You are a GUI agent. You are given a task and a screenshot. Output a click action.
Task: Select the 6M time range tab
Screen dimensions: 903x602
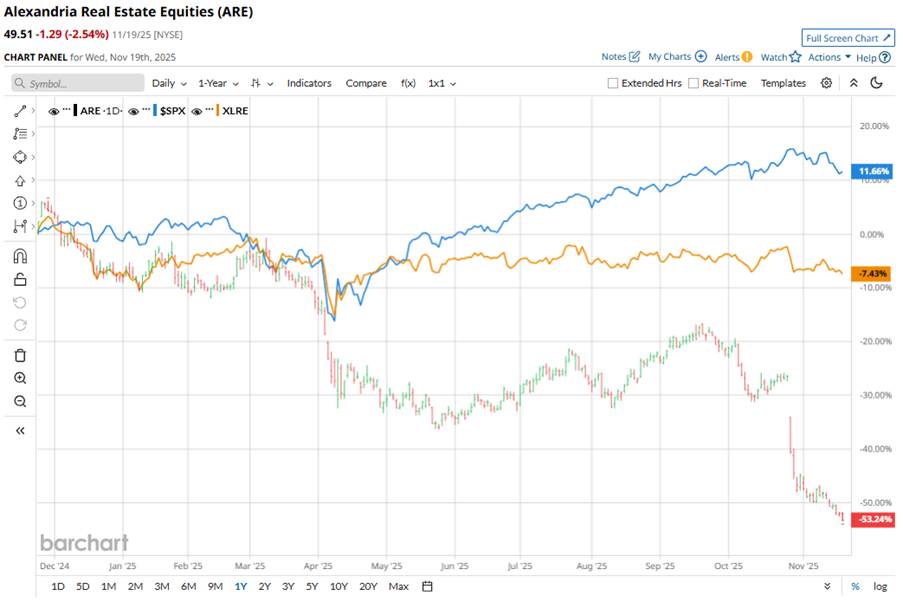pyautogui.click(x=188, y=586)
